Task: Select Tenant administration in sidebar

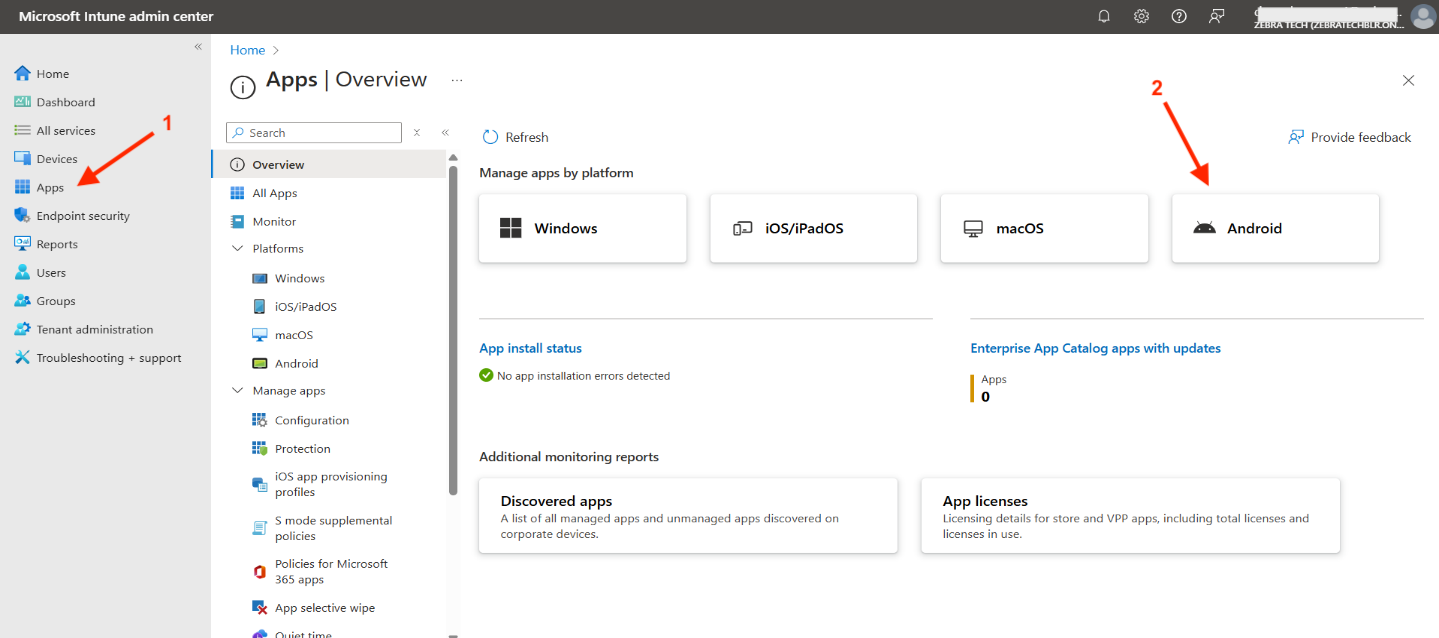Action: tap(94, 329)
